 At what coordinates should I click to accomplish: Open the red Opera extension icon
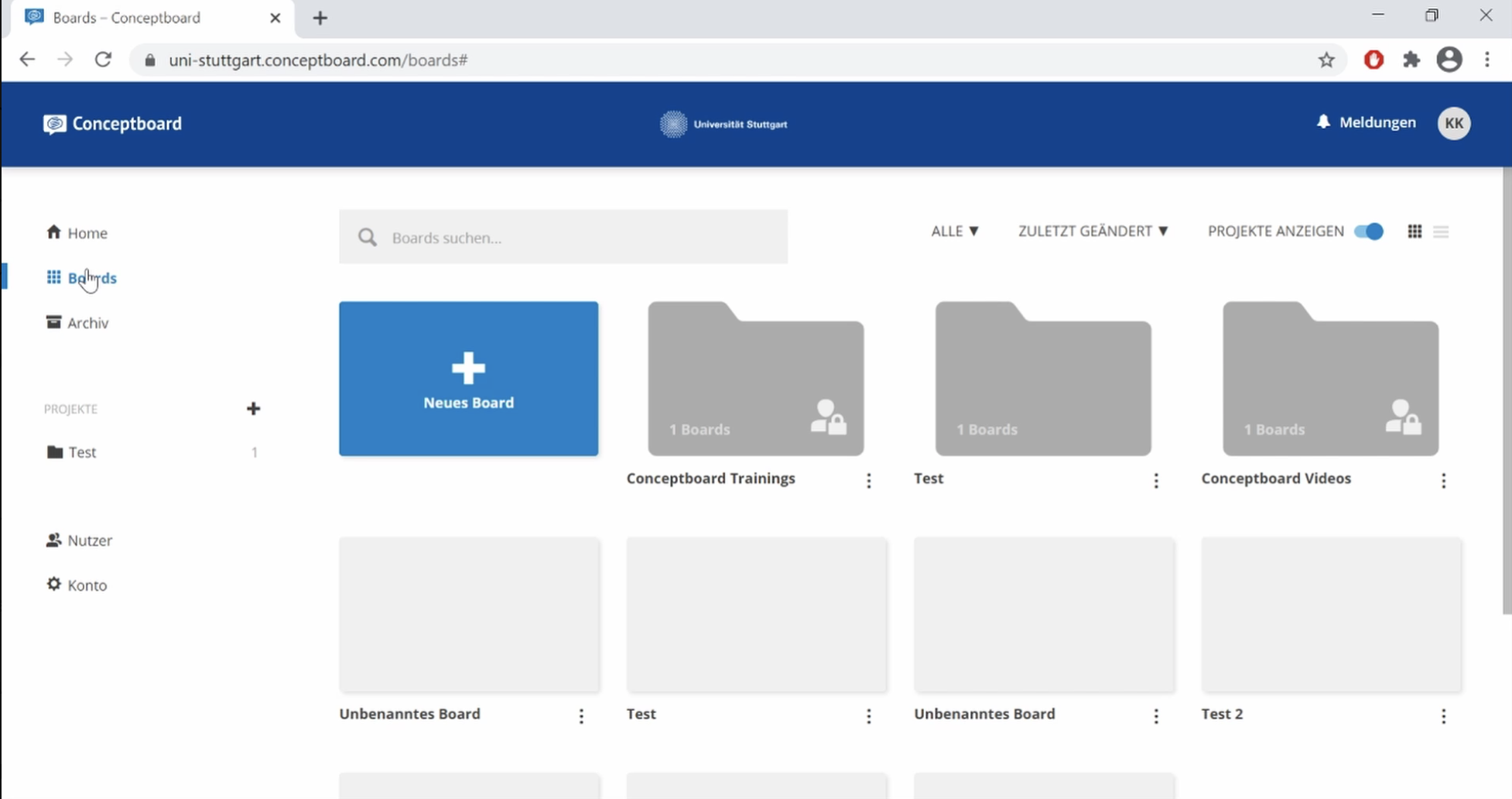click(x=1373, y=60)
